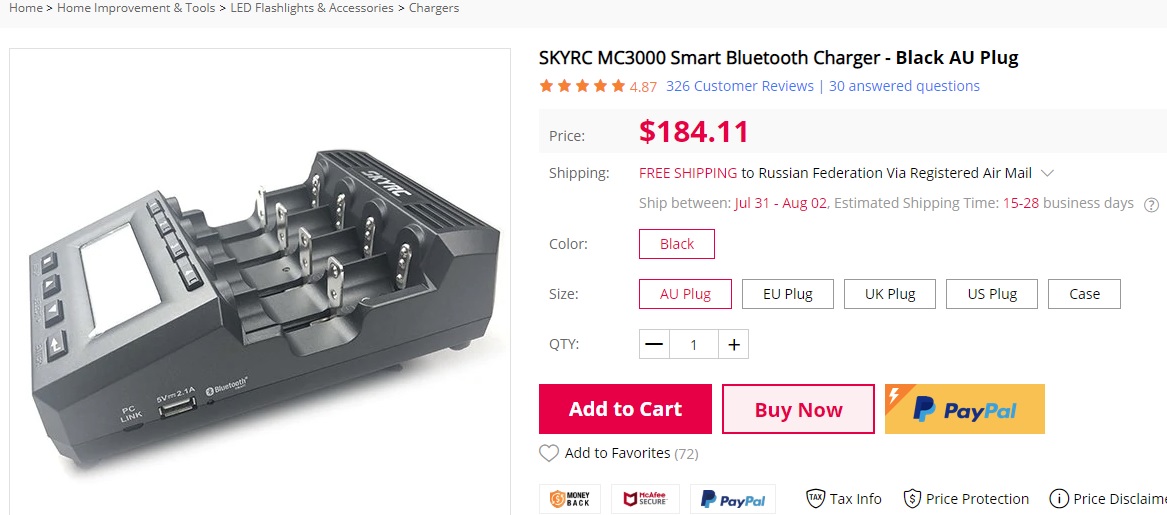The image size is (1167, 515).
Task: Click the heart Add to Favorites icon
Action: tap(549, 454)
